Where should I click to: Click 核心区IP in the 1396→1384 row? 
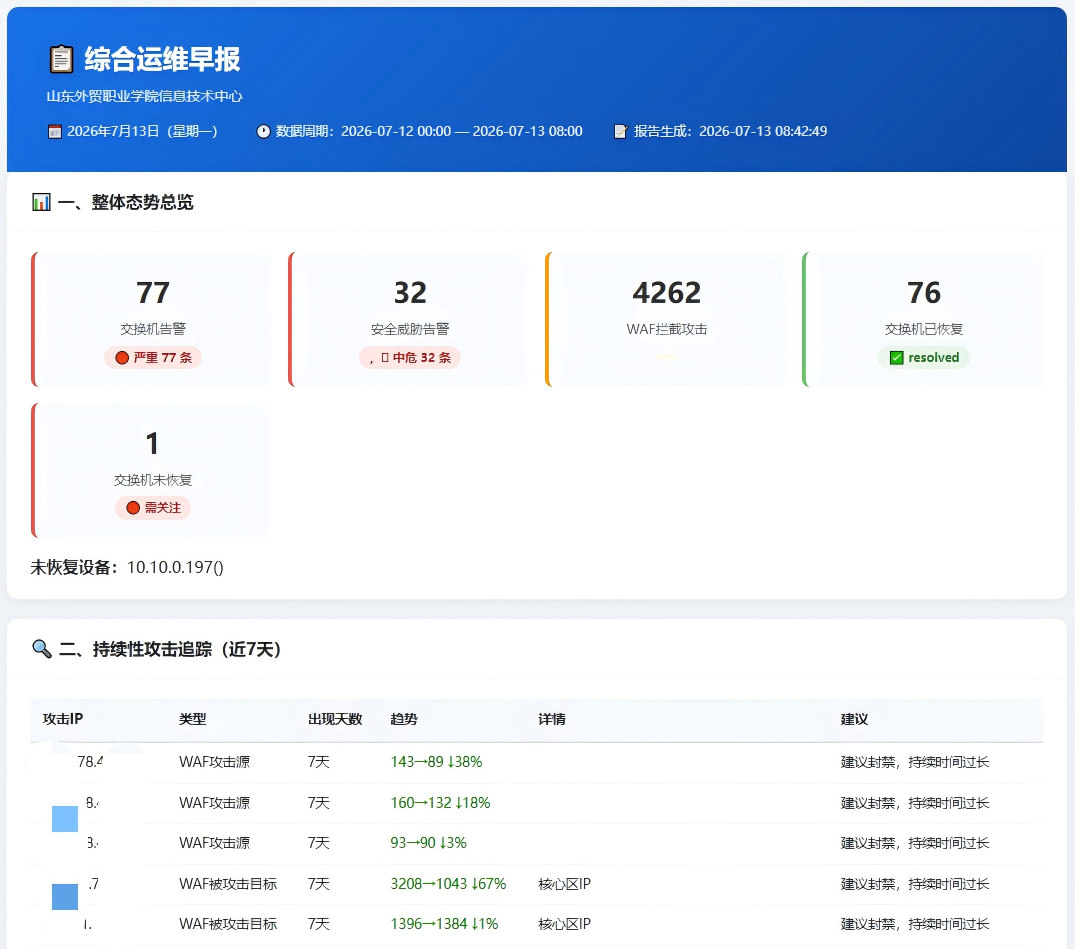(564, 924)
